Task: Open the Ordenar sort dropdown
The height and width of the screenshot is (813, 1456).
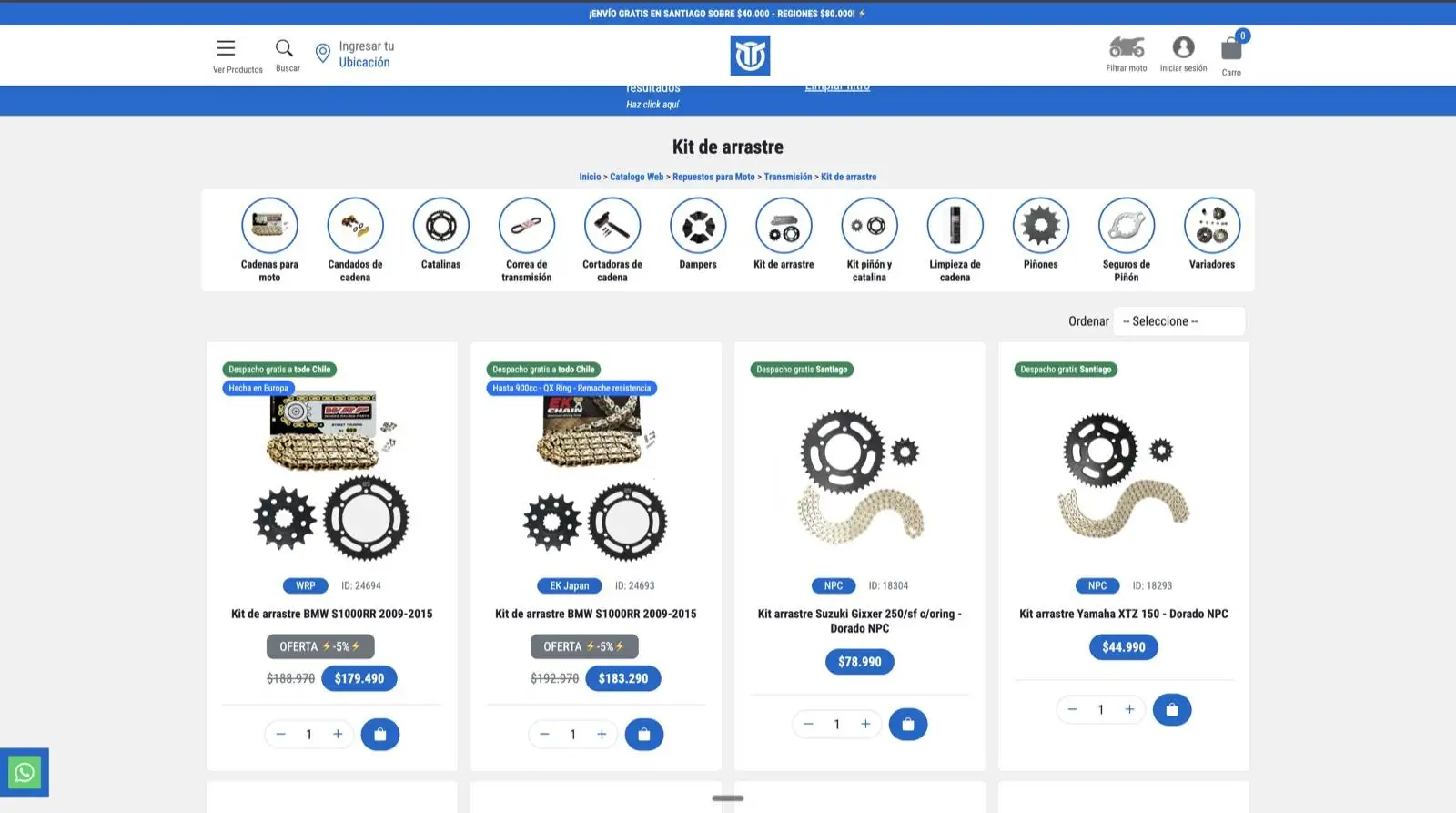Action: [1179, 321]
